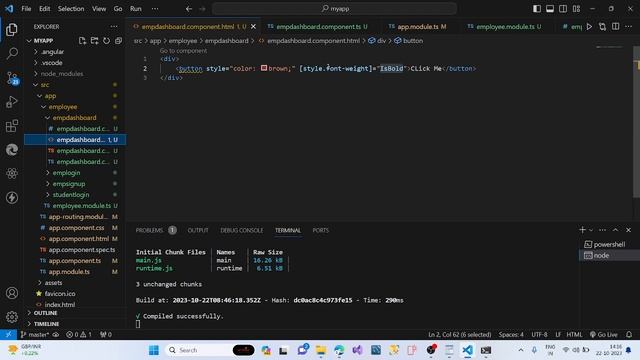
Task: Open the Thunder Client lightning icon
Action: point(12,198)
